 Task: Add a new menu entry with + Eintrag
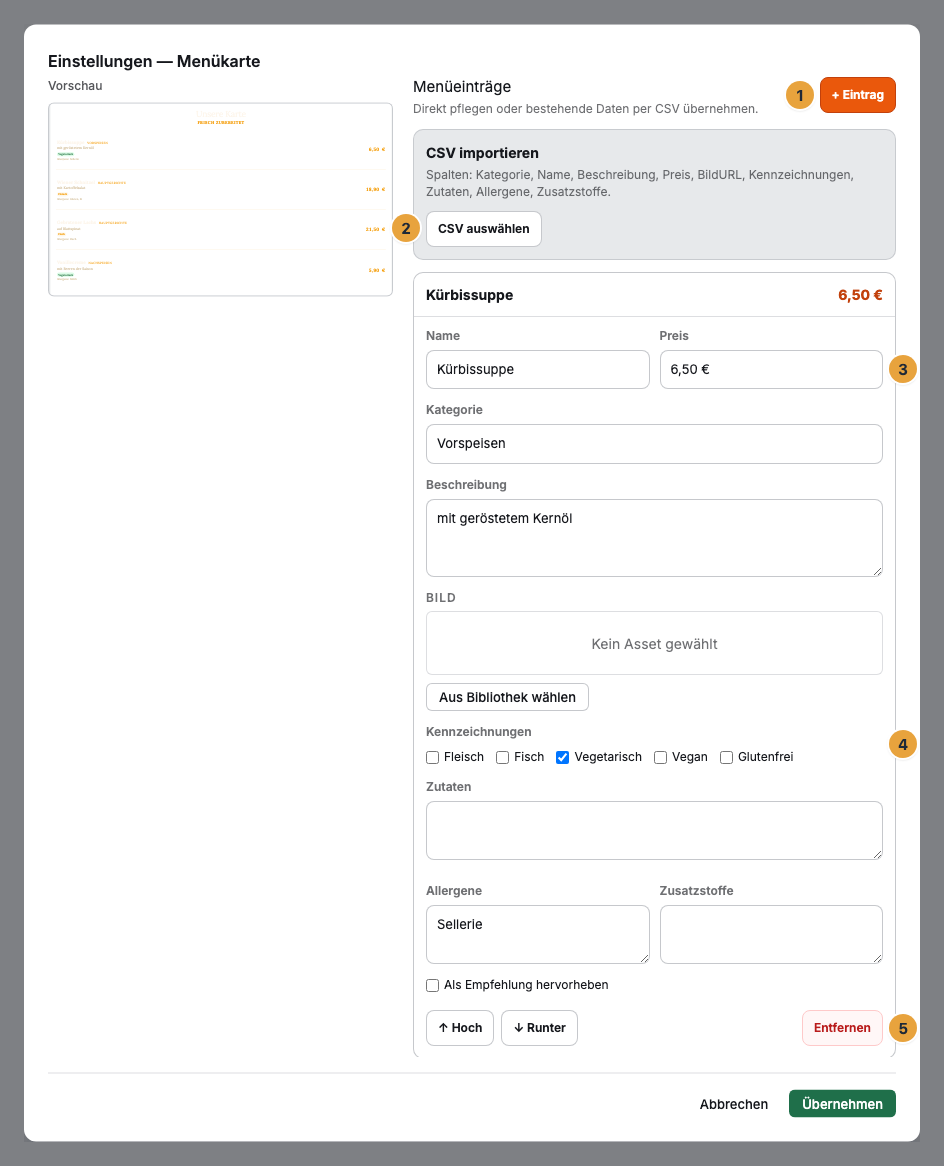pos(857,95)
